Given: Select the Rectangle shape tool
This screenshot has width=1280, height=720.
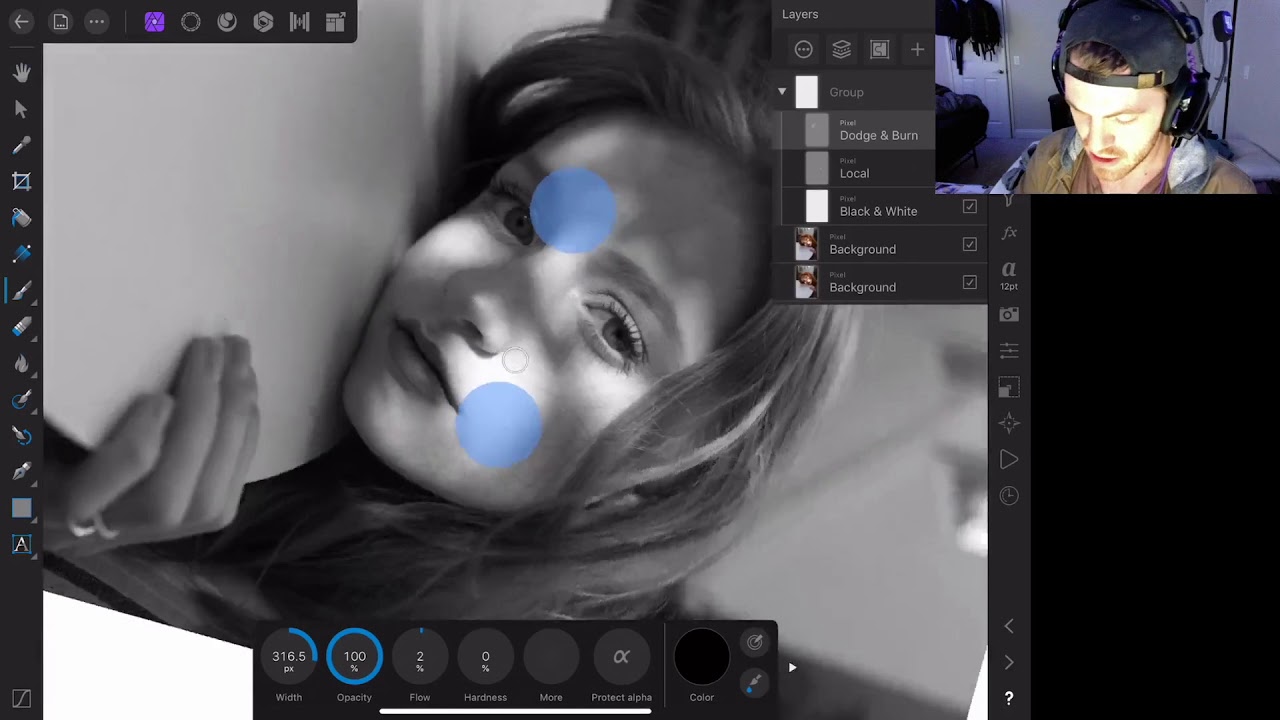Looking at the screenshot, I should pyautogui.click(x=21, y=508).
